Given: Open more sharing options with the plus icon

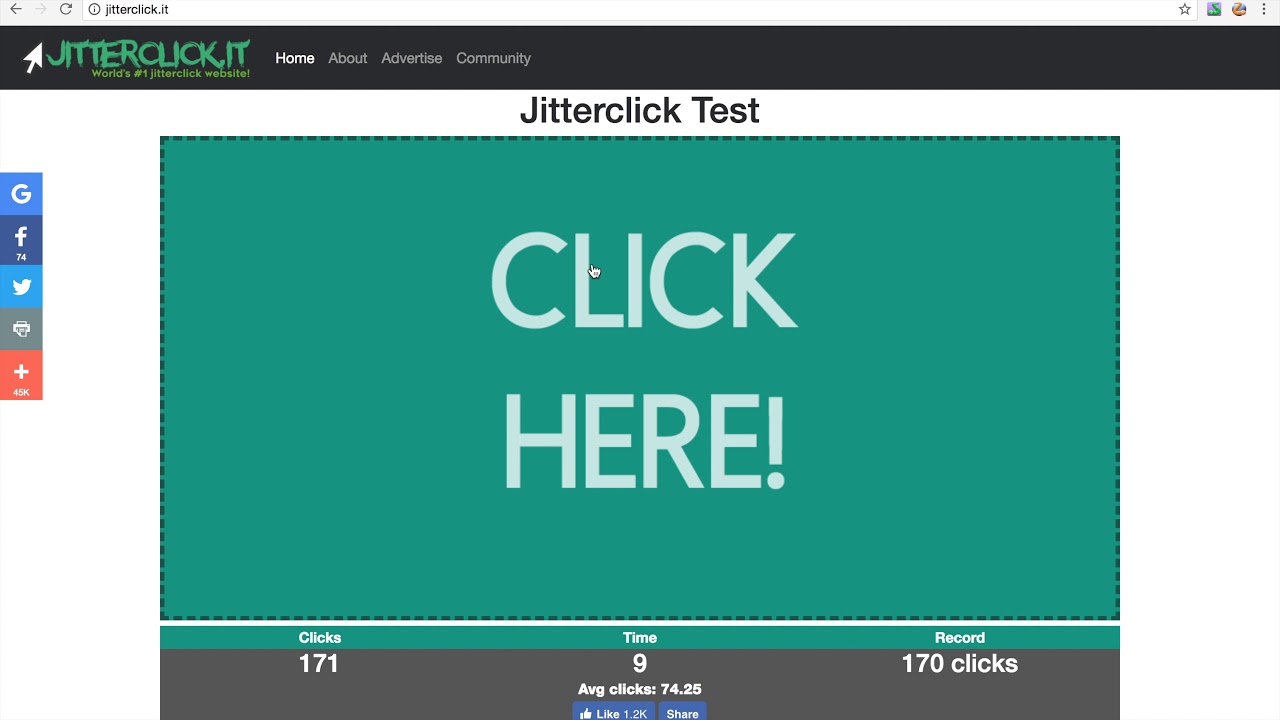Looking at the screenshot, I should tap(21, 375).
